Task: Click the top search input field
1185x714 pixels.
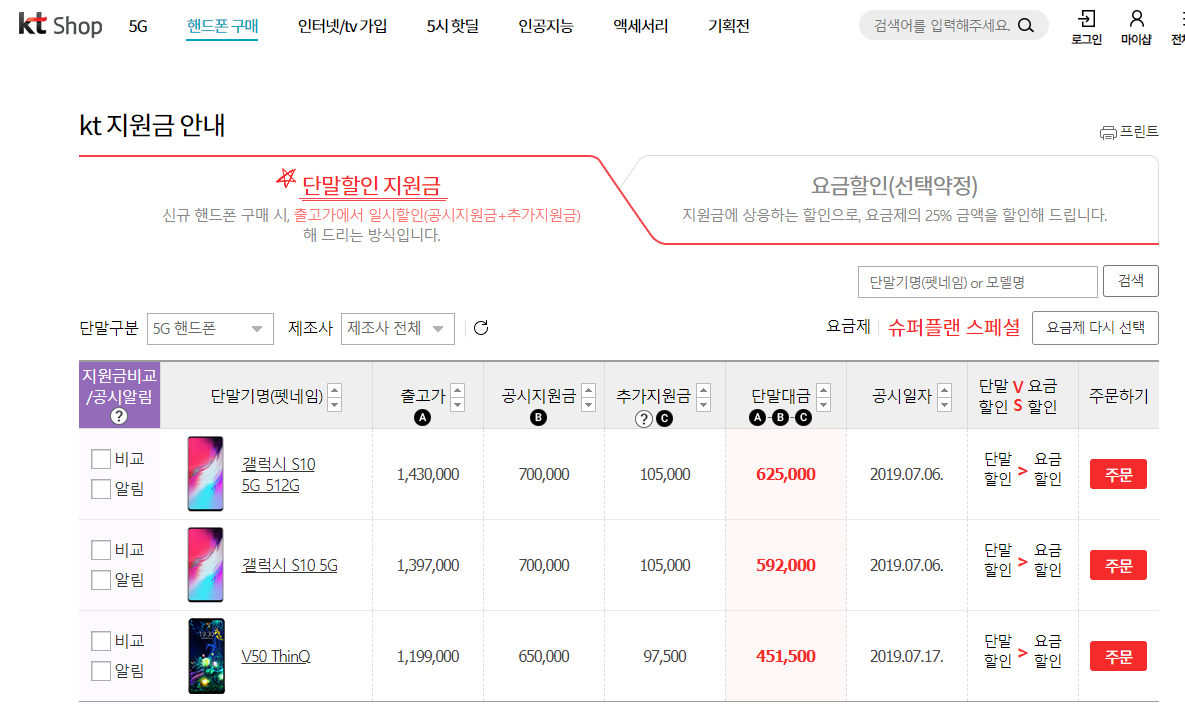Action: 942,26
